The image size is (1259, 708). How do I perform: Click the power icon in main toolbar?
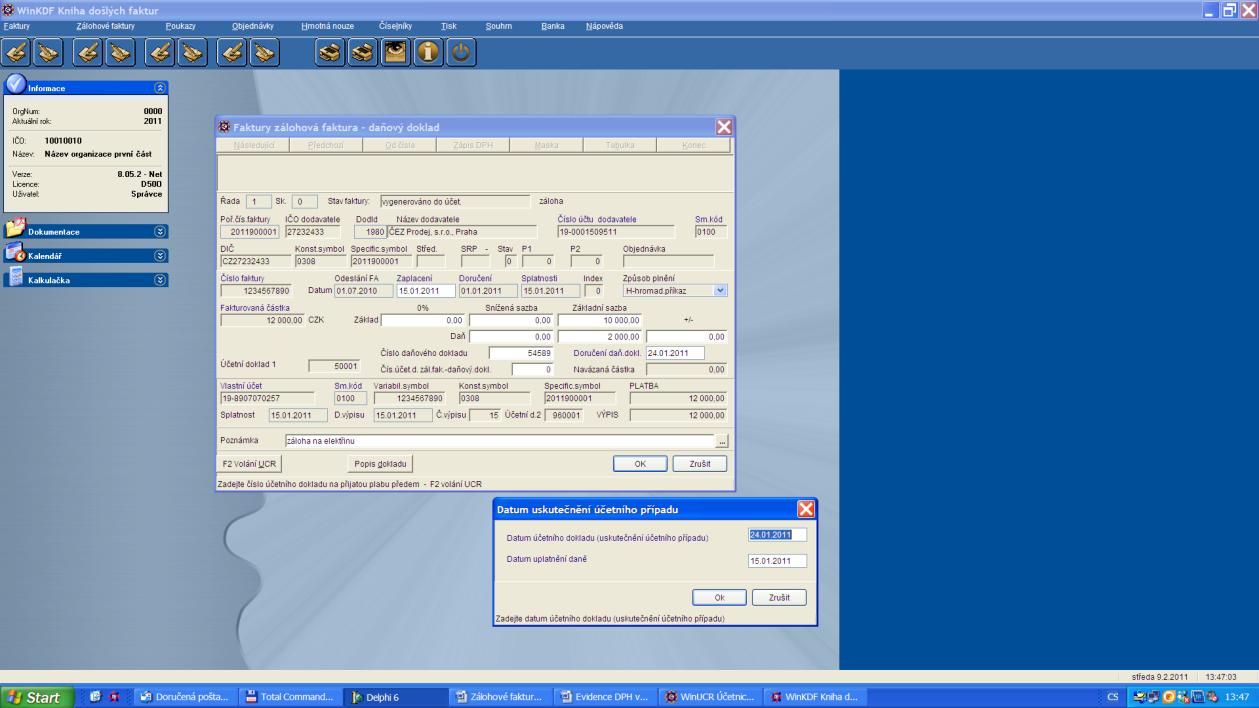point(460,53)
